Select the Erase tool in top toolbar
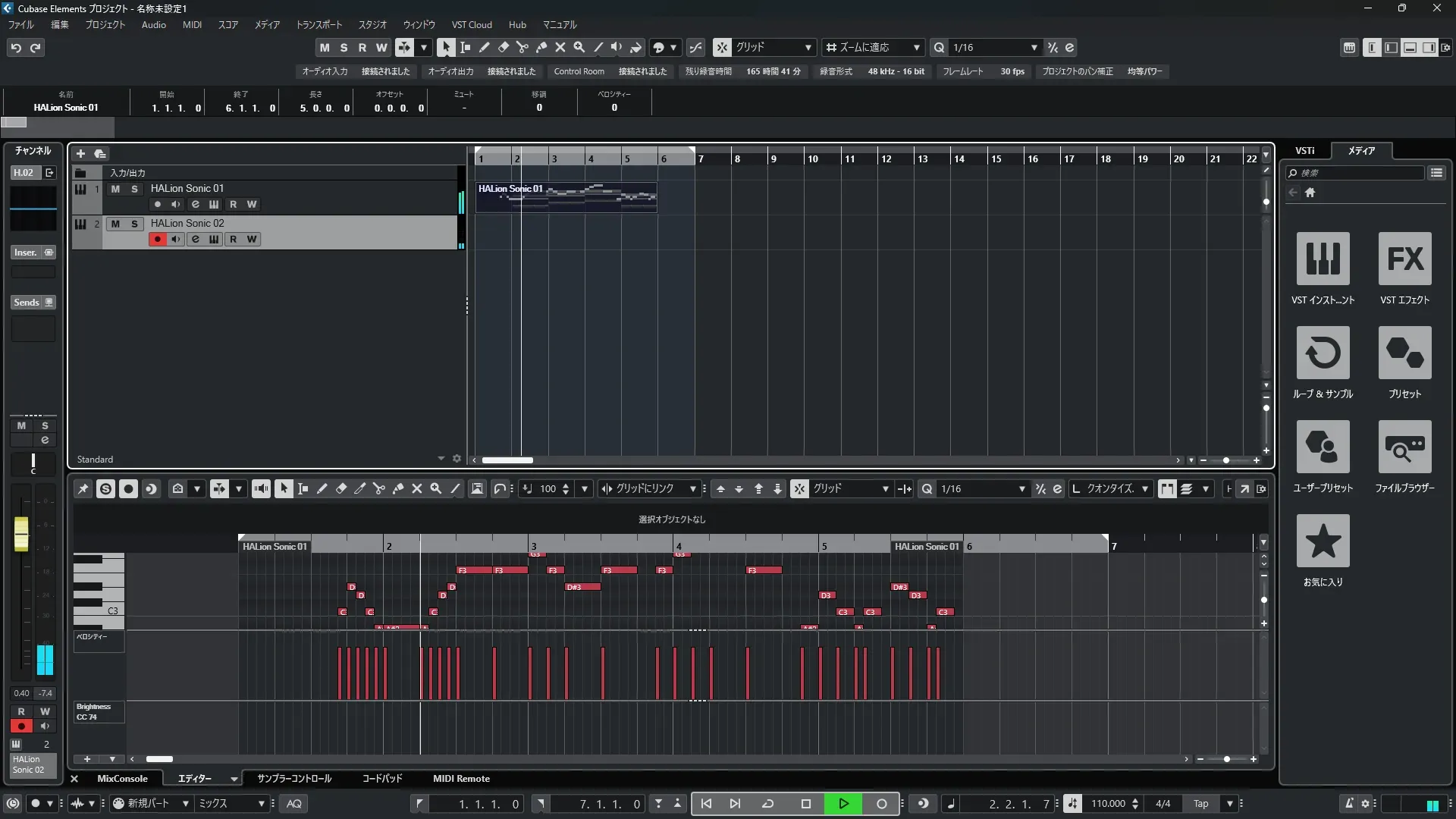The width and height of the screenshot is (1456, 819). tap(503, 47)
